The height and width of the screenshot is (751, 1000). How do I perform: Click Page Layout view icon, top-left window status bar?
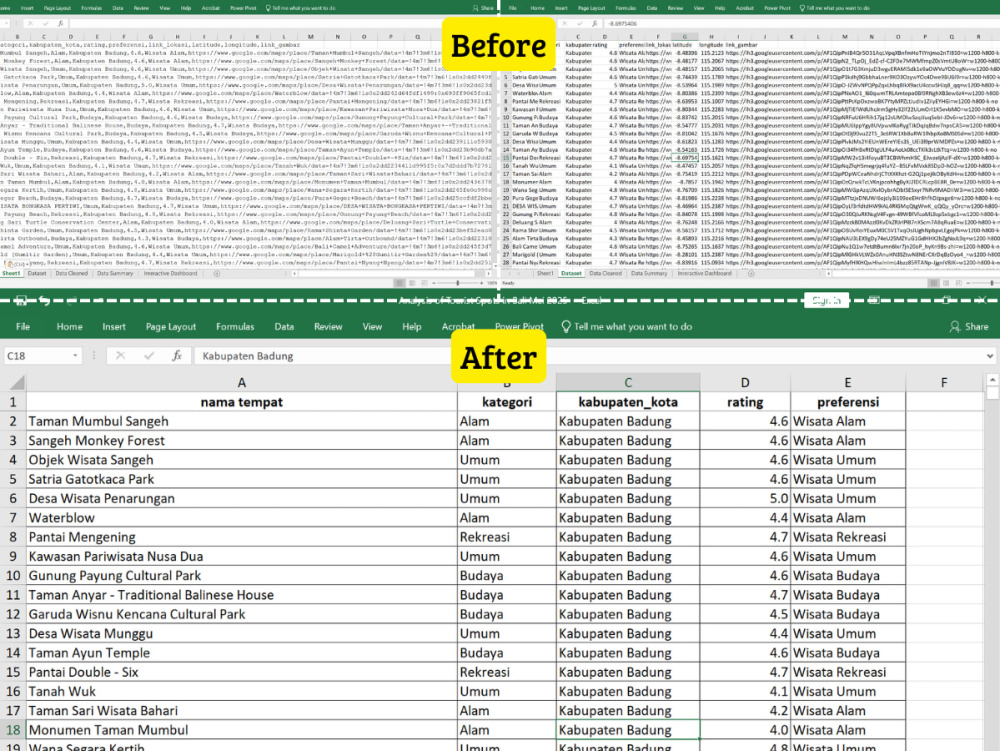[412, 282]
